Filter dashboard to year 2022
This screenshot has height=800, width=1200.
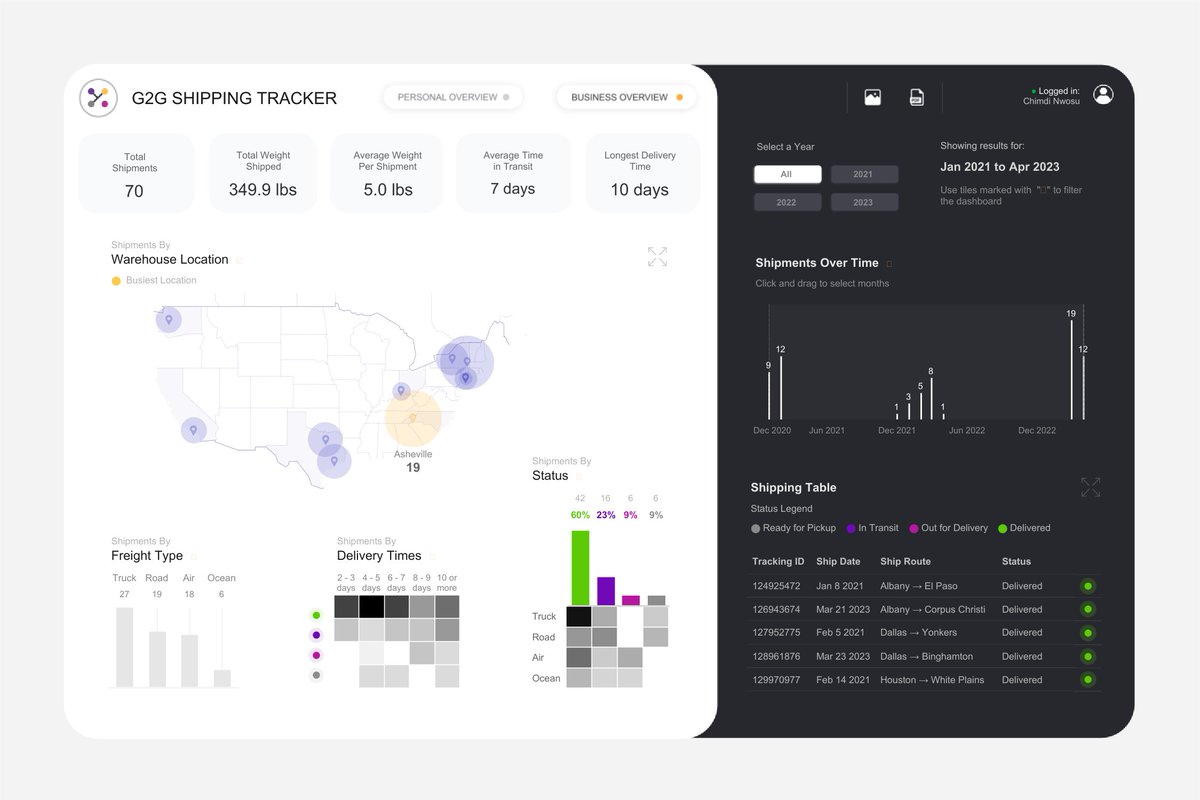tap(787, 202)
